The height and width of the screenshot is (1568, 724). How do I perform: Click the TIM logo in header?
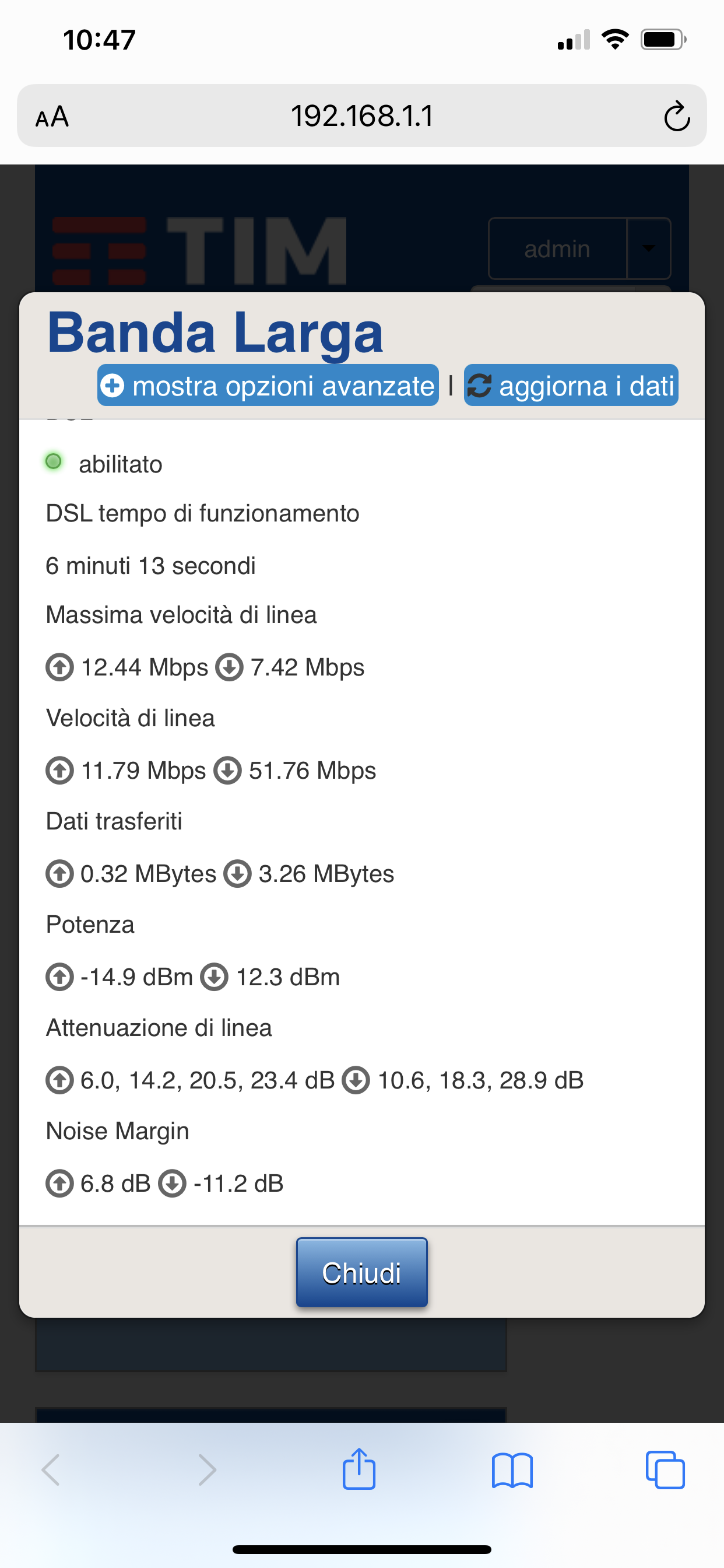(199, 251)
